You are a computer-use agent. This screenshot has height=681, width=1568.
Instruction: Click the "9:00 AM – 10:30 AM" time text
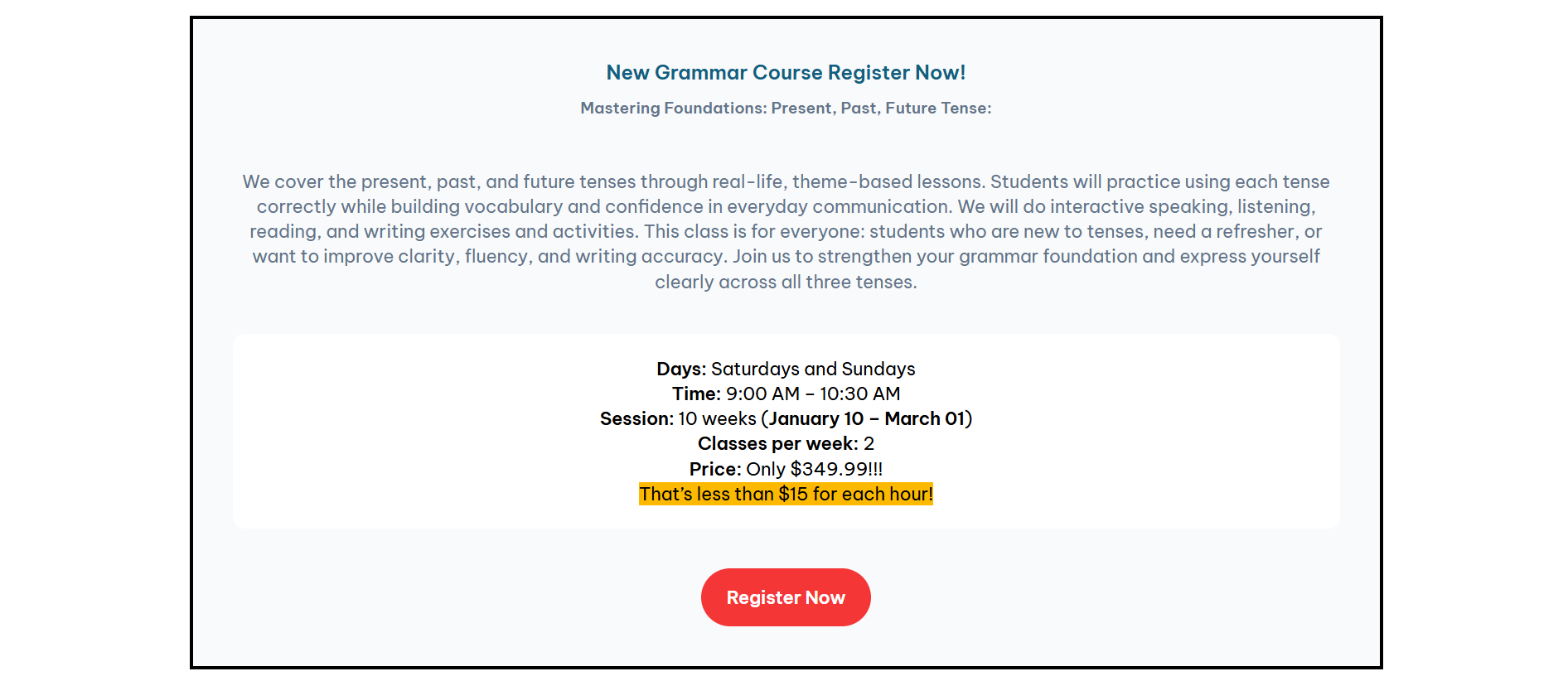point(813,394)
